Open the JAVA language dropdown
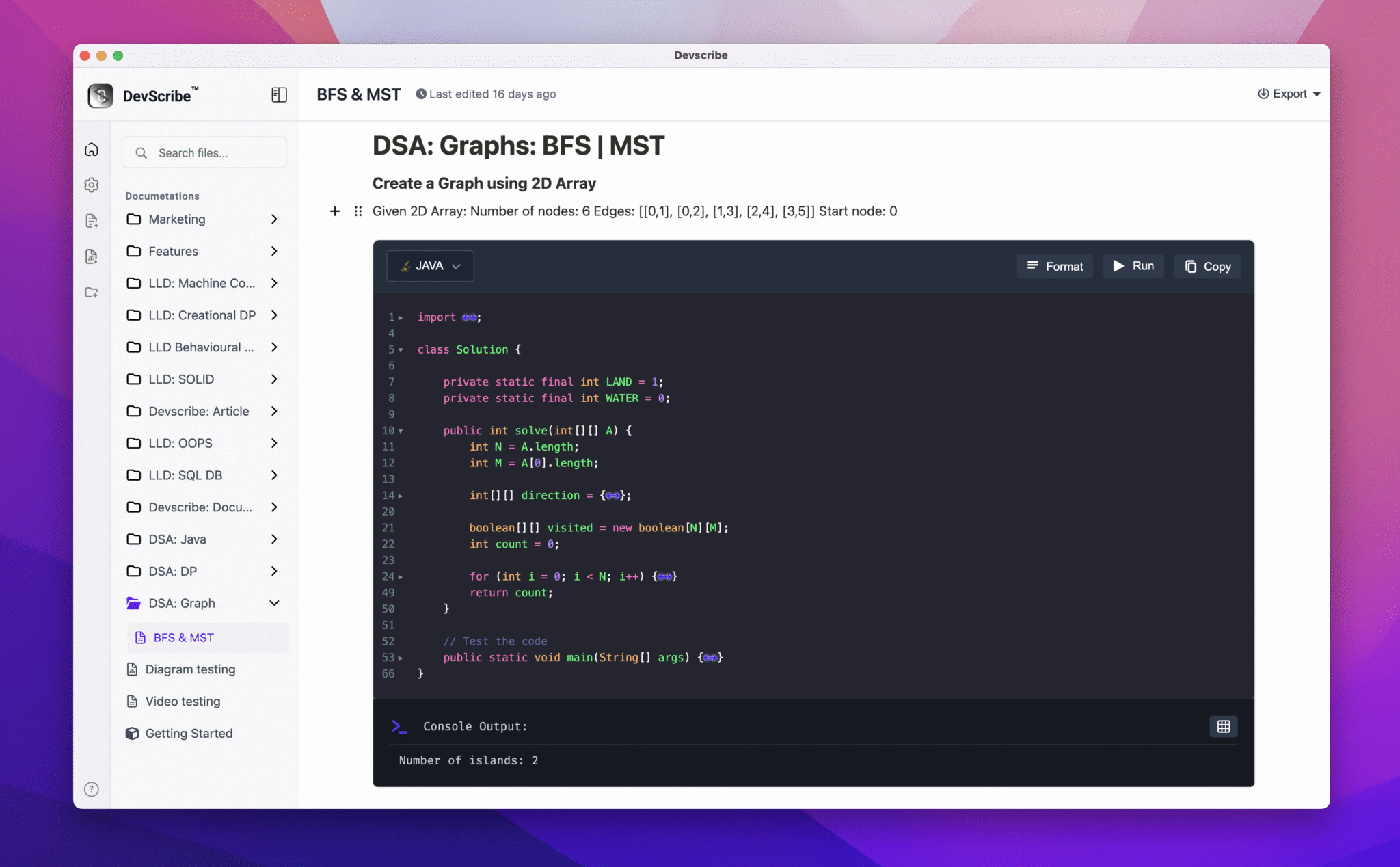1400x867 pixels. point(430,266)
